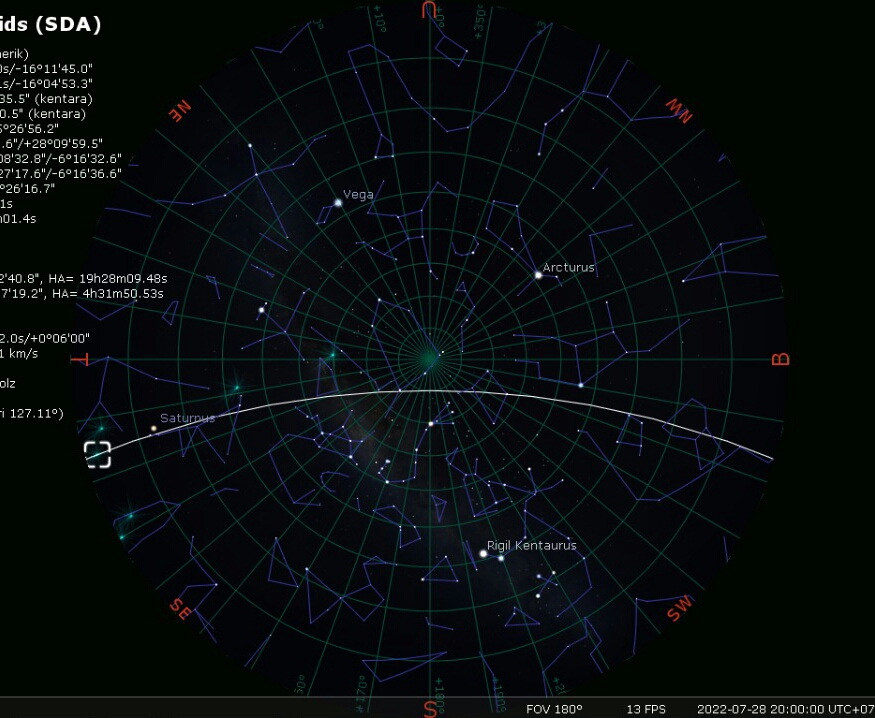
Task: Click the red T east marker
Action: (83, 360)
